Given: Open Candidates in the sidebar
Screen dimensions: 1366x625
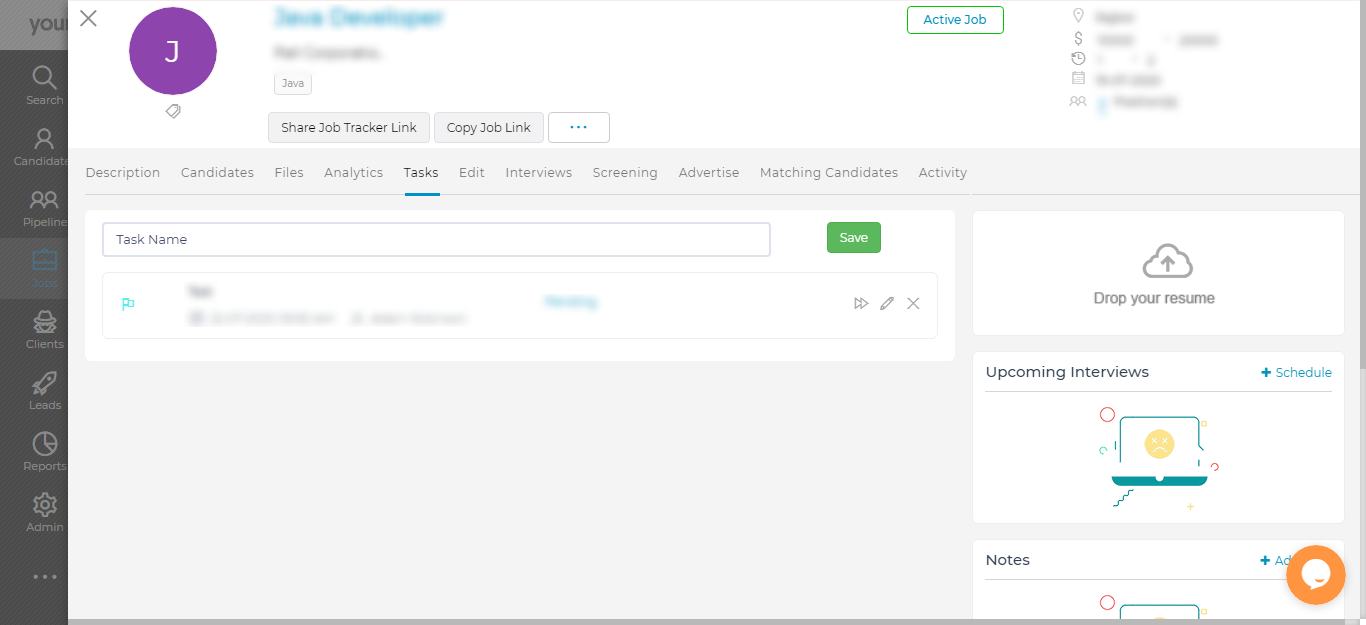Looking at the screenshot, I should point(40,146).
